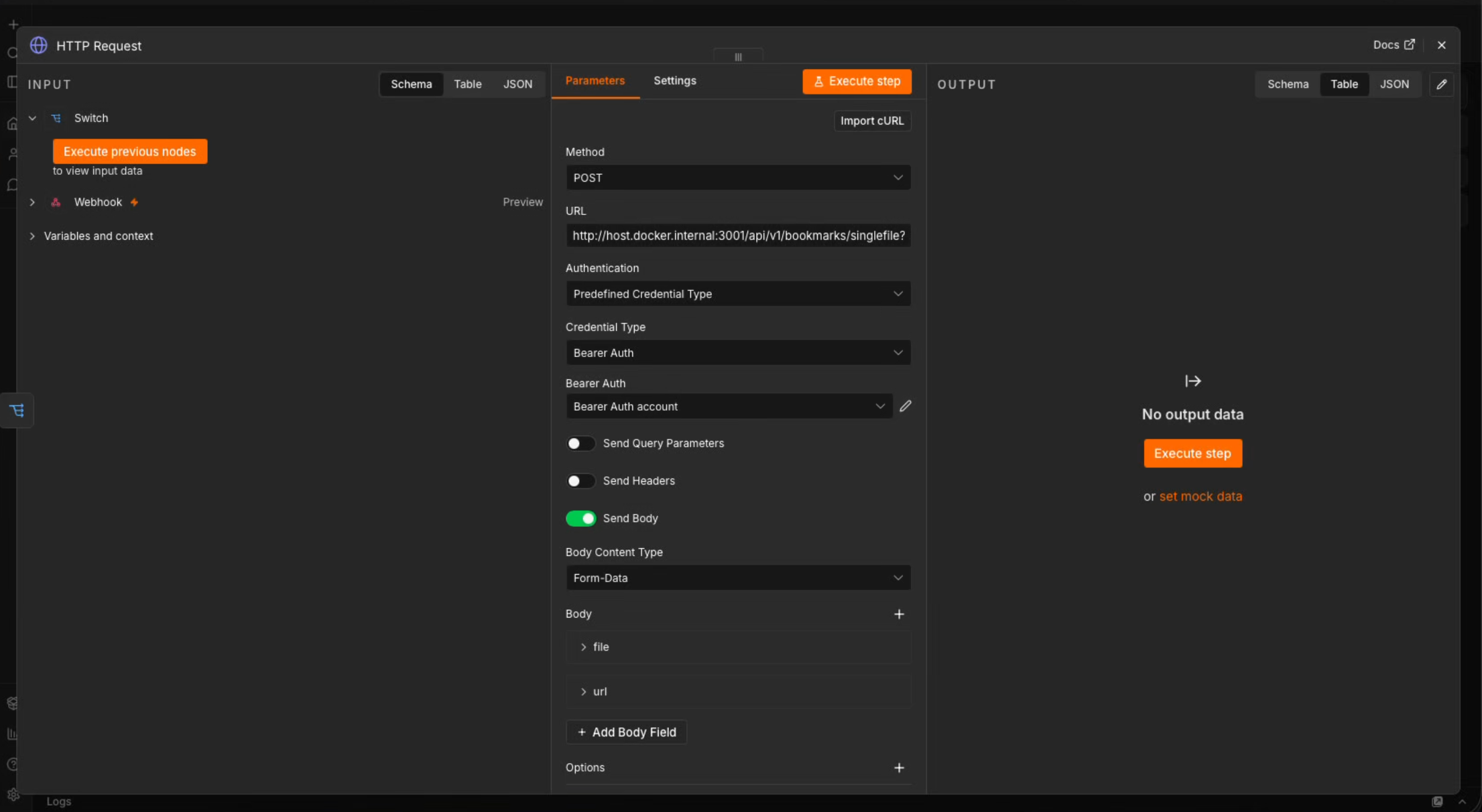
Task: Switch to the Settings tab
Action: (x=675, y=81)
